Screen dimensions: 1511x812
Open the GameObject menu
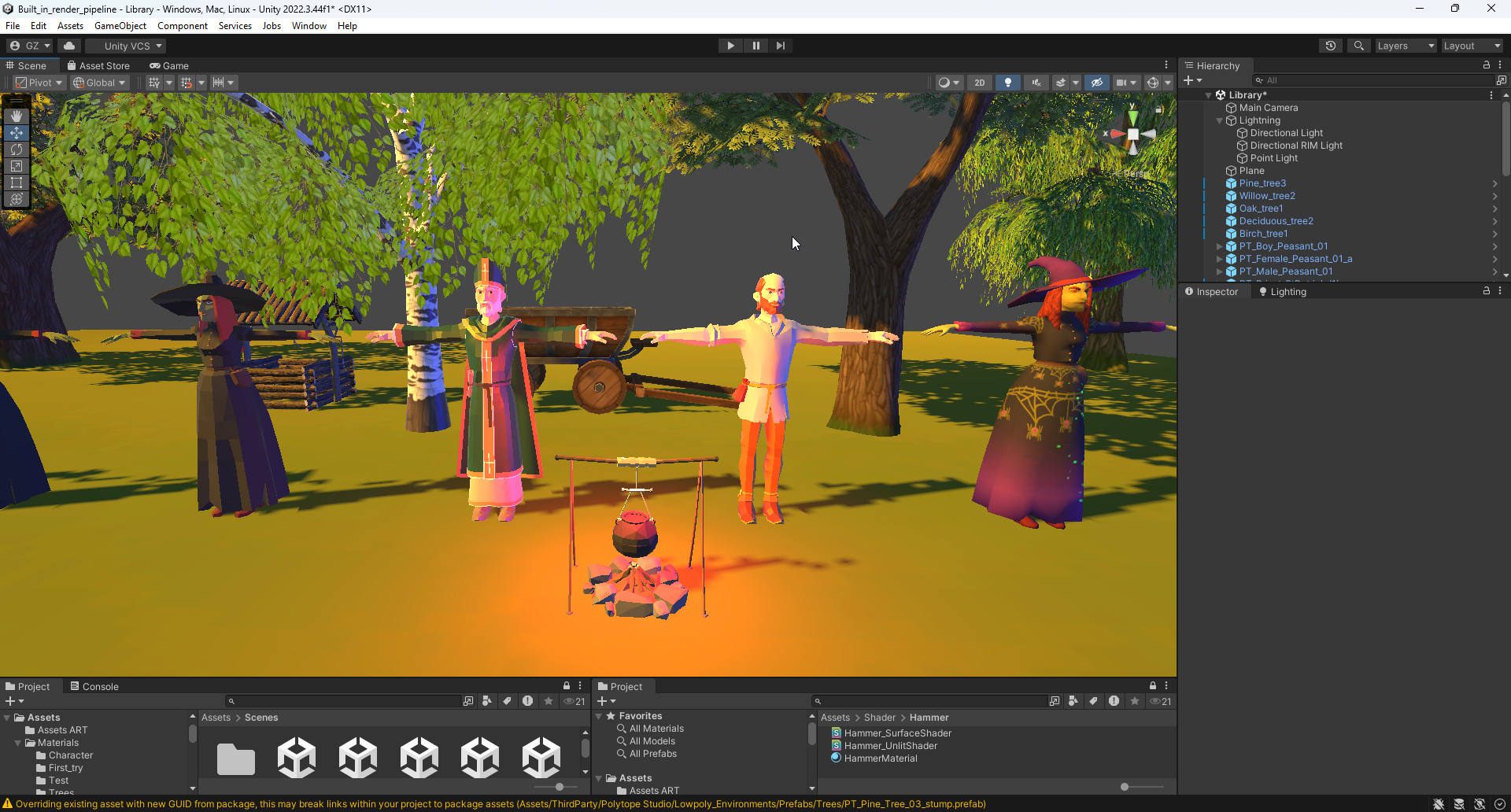(x=120, y=26)
